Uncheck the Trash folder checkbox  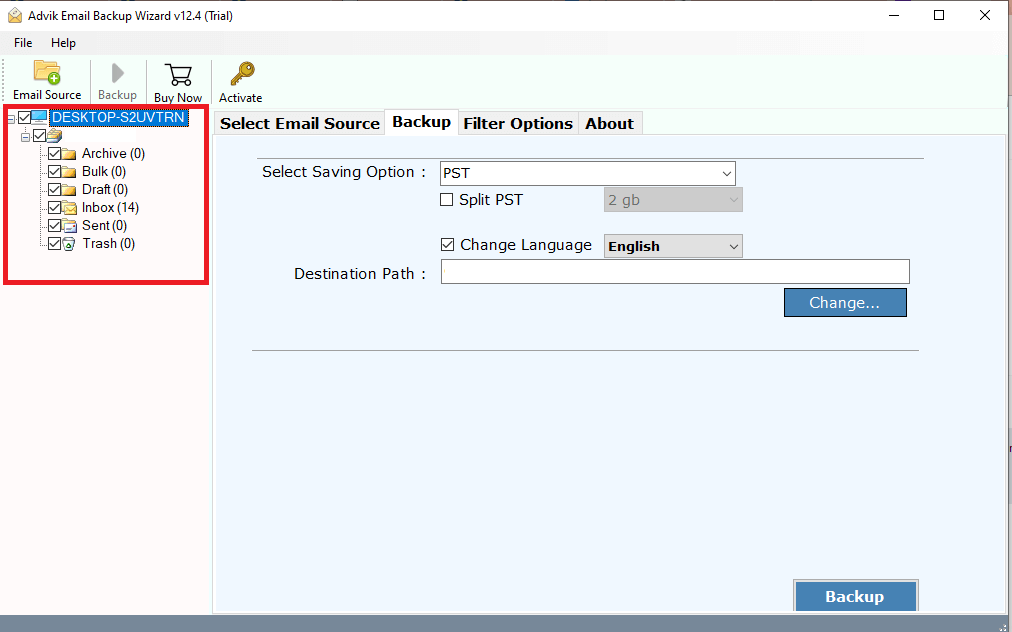pyautogui.click(x=54, y=244)
